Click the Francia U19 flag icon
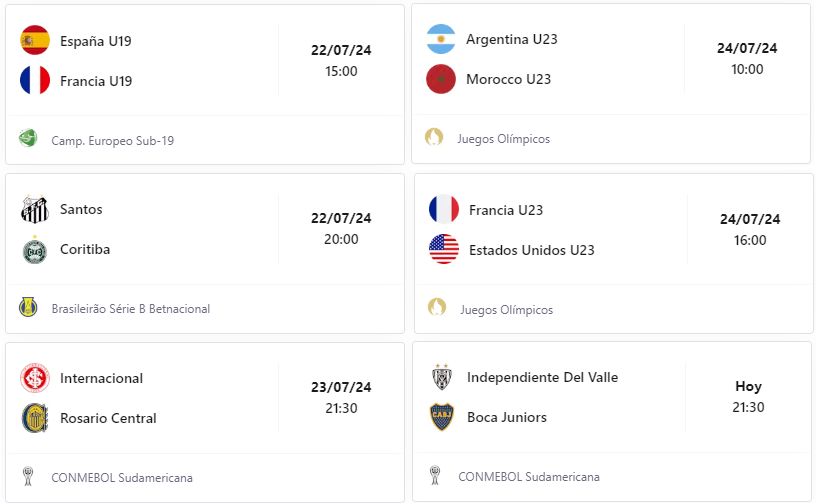The height and width of the screenshot is (503, 816). 35,80
